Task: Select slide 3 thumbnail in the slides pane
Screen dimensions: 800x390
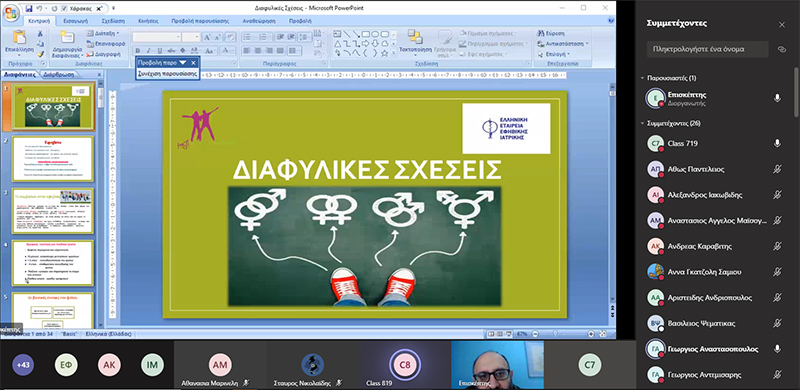Action: tap(53, 211)
